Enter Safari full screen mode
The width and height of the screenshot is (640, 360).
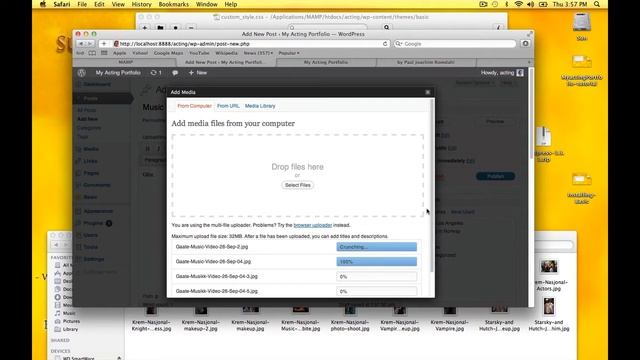pos(529,34)
